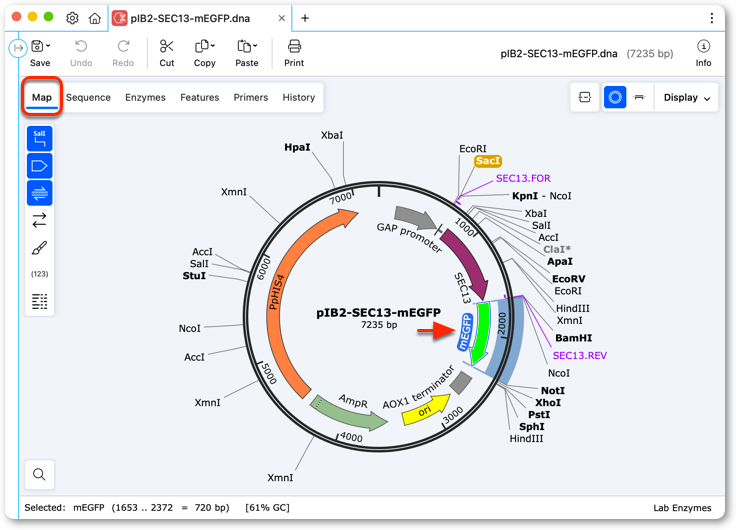Toggle features display arrow icon
Image resolution: width=736 pixels, height=530 pixels.
[x=39, y=166]
